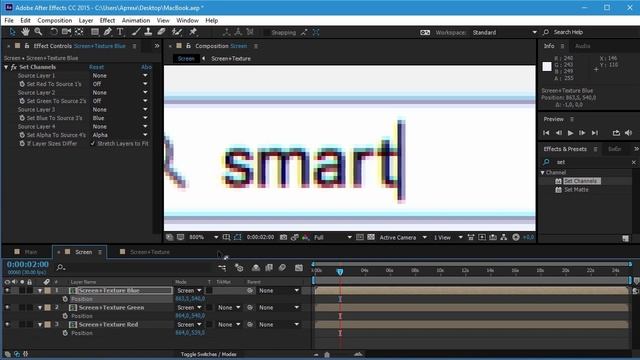The height and width of the screenshot is (360, 640).
Task: Select the Rotation tool
Action: click(54, 32)
